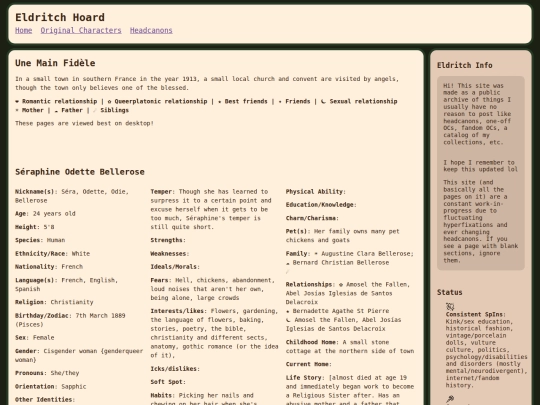Click the Eldritch Hoard site title
Viewport: 540px width, 405px height.
pos(60,17)
